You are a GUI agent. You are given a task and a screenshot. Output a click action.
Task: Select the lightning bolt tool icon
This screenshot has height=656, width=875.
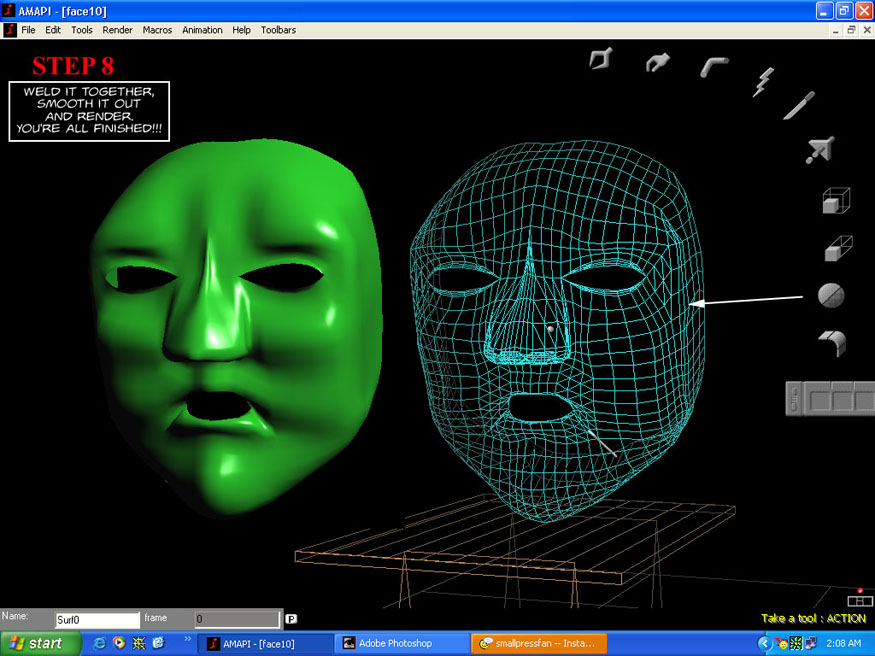tap(763, 81)
